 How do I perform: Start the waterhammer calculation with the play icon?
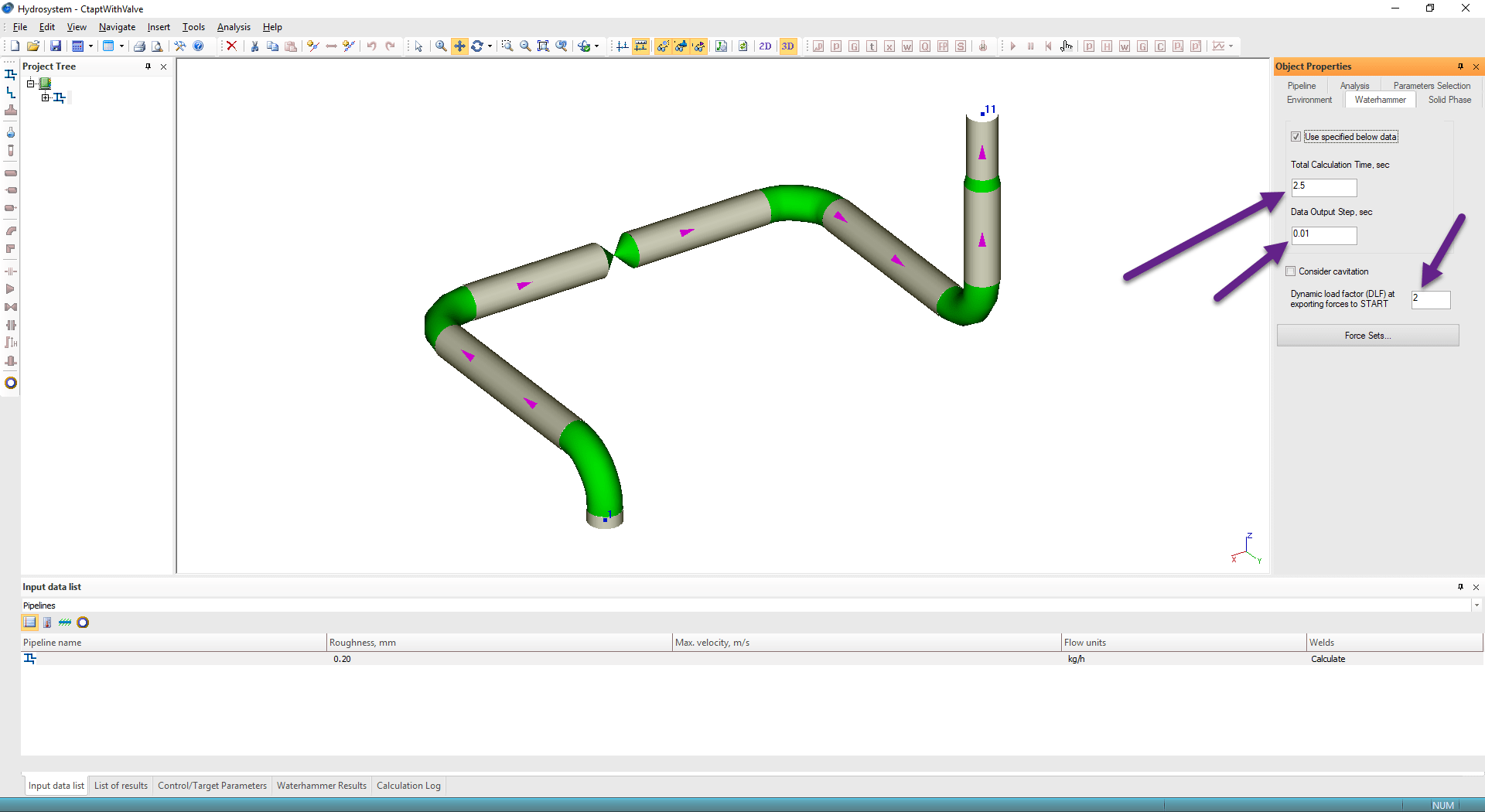1013,46
